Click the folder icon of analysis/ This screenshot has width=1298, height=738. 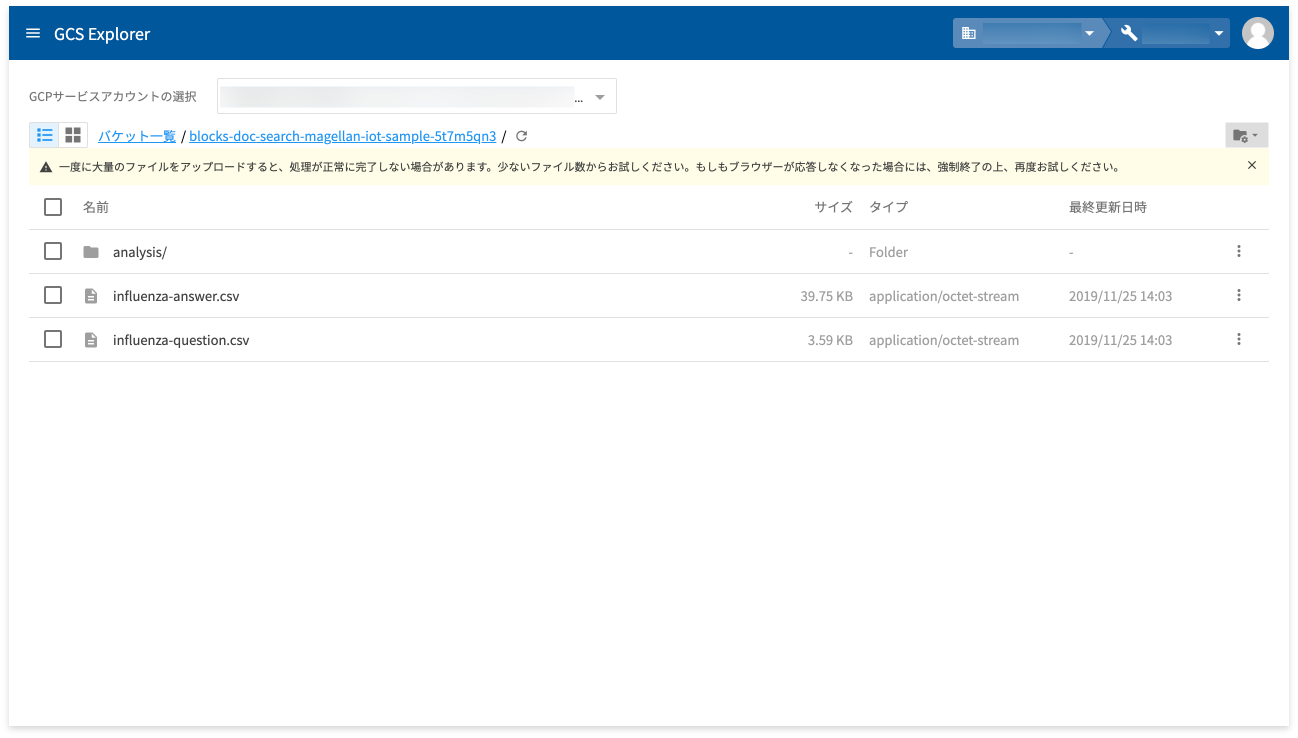pos(91,252)
